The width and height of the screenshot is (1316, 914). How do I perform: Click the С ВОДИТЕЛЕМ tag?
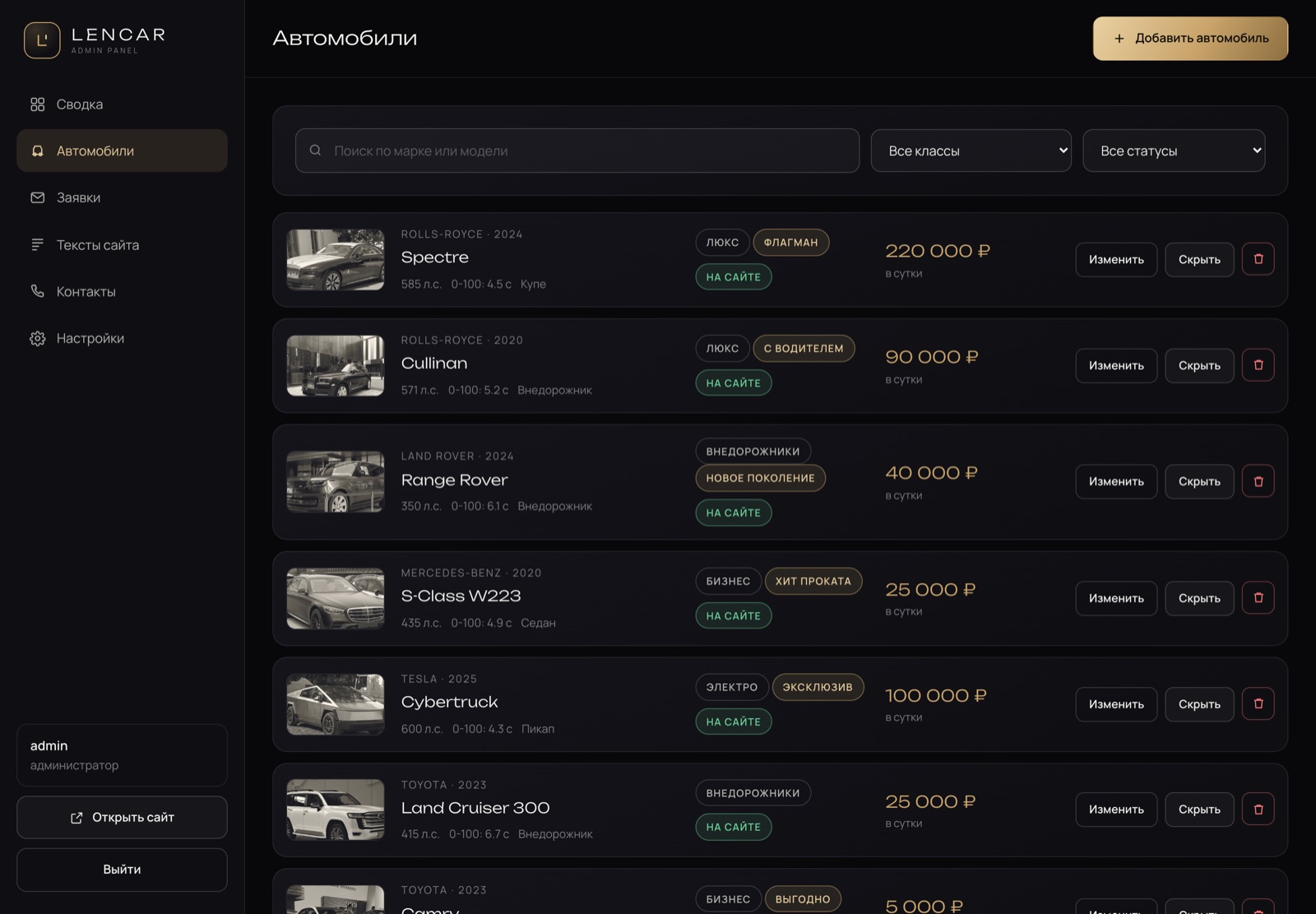pyautogui.click(x=804, y=349)
